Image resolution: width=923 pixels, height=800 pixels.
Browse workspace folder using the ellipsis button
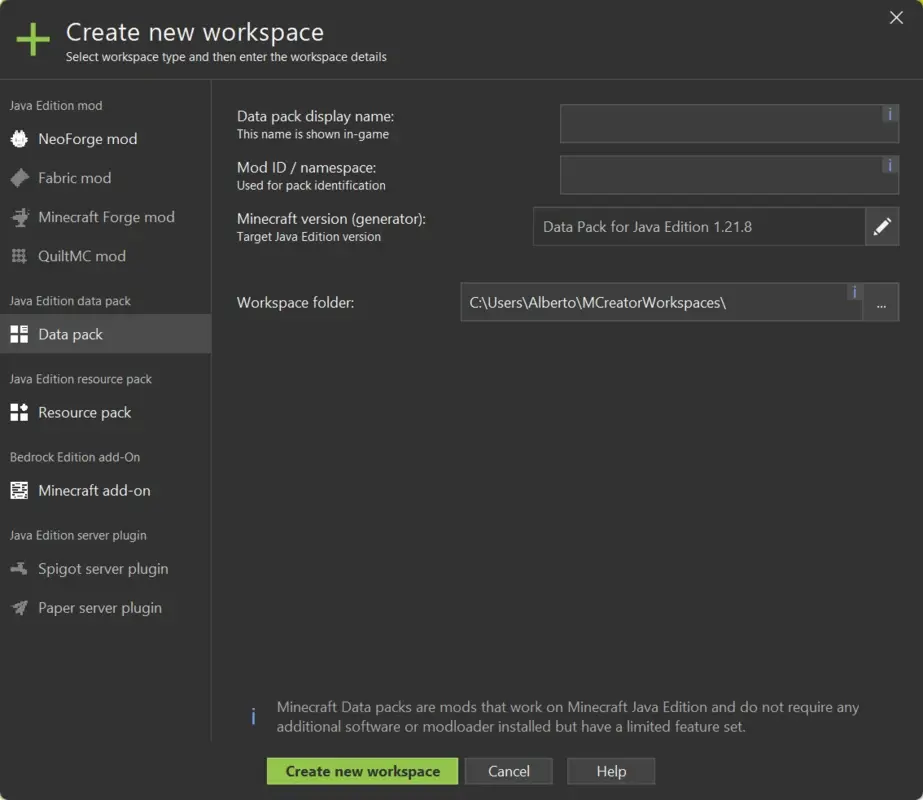pos(882,302)
